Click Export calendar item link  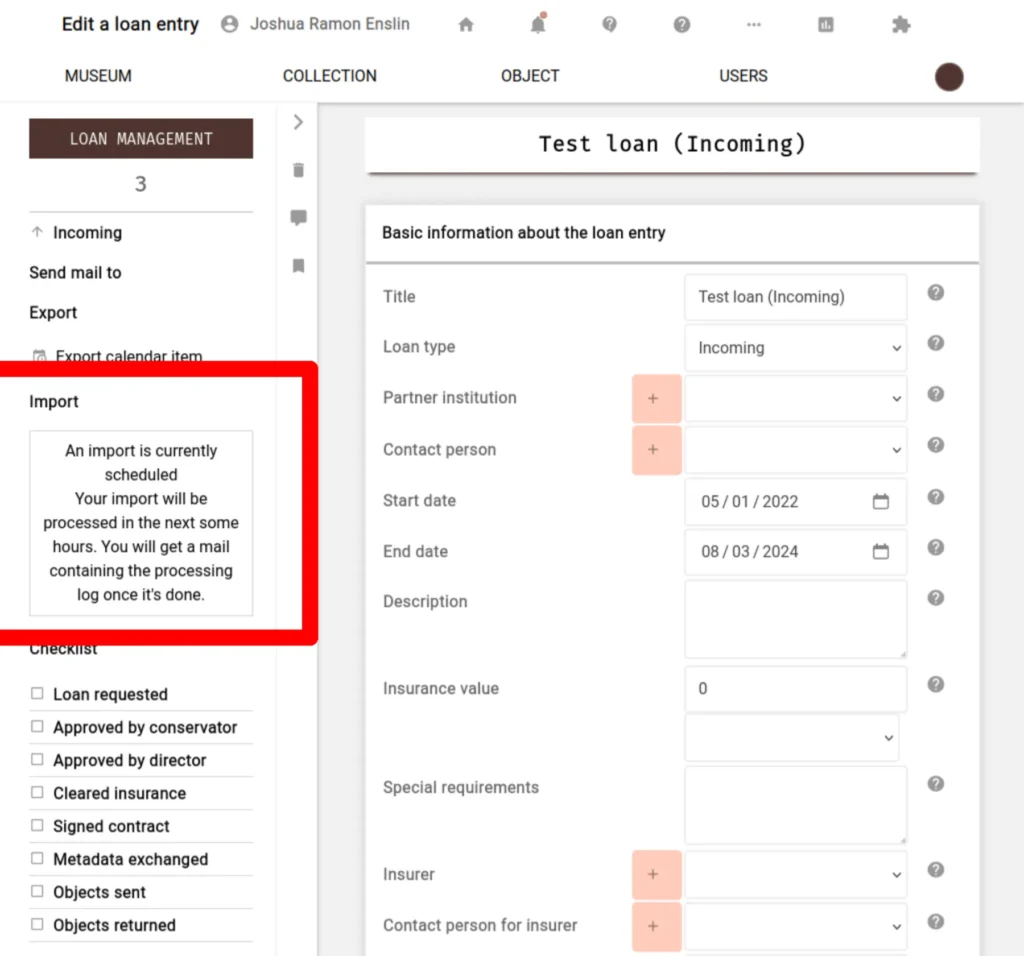129,356
